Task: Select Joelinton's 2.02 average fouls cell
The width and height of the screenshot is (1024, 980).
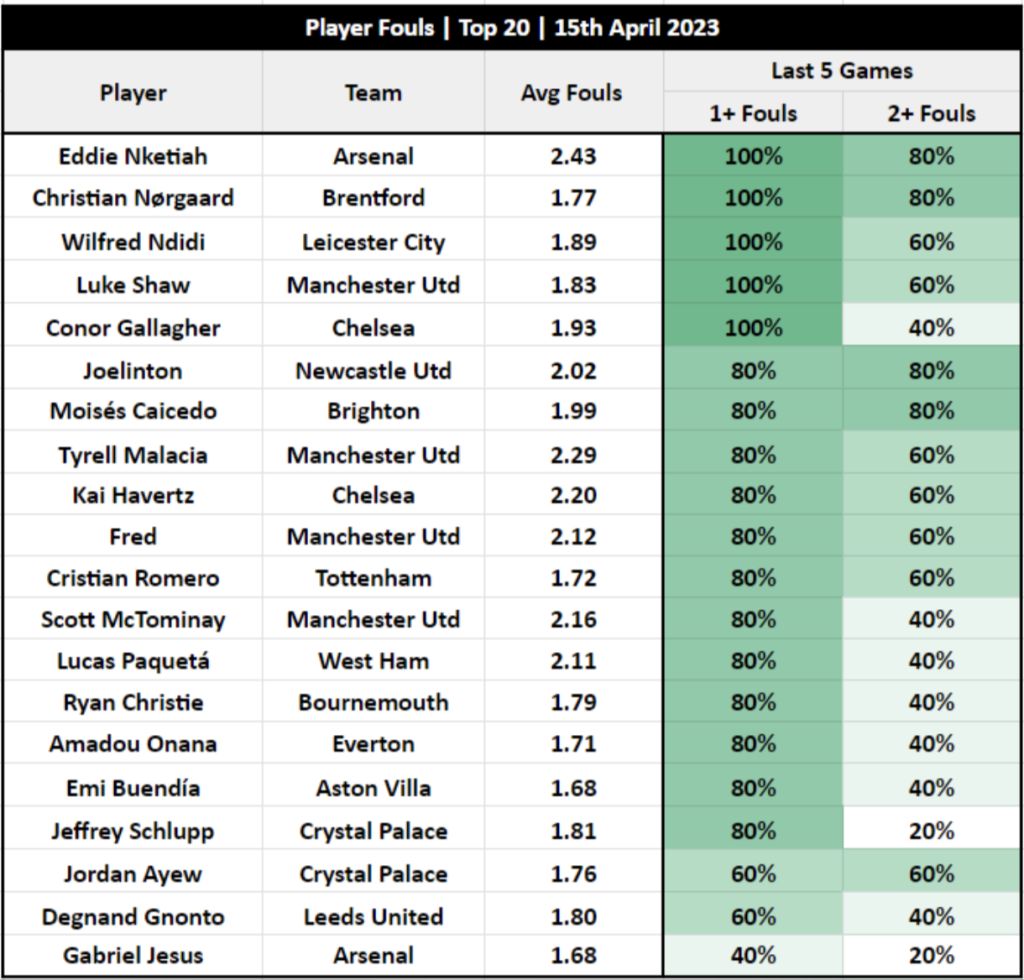Action: (x=573, y=370)
